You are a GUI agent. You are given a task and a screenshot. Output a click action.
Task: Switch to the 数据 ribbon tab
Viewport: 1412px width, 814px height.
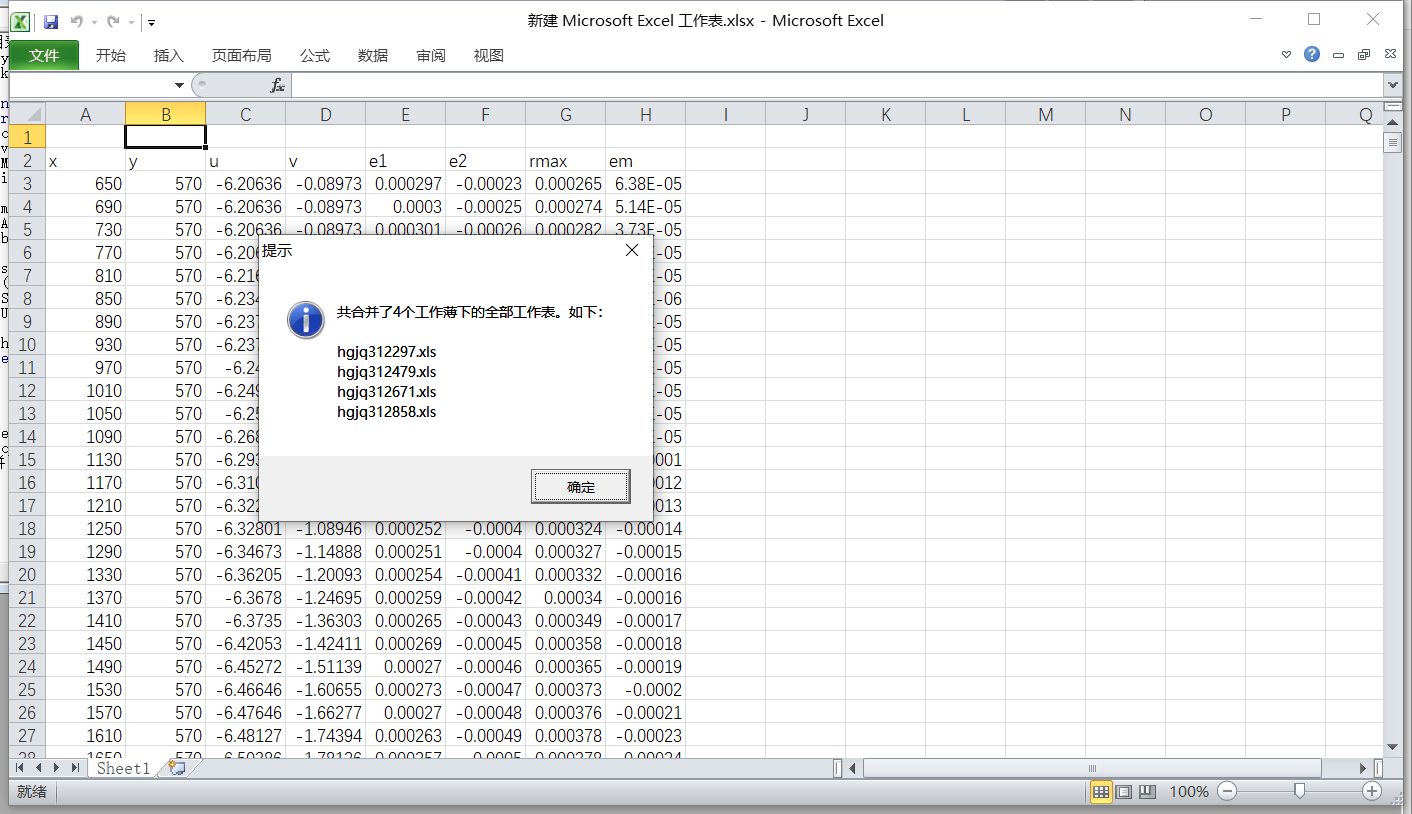click(x=373, y=56)
